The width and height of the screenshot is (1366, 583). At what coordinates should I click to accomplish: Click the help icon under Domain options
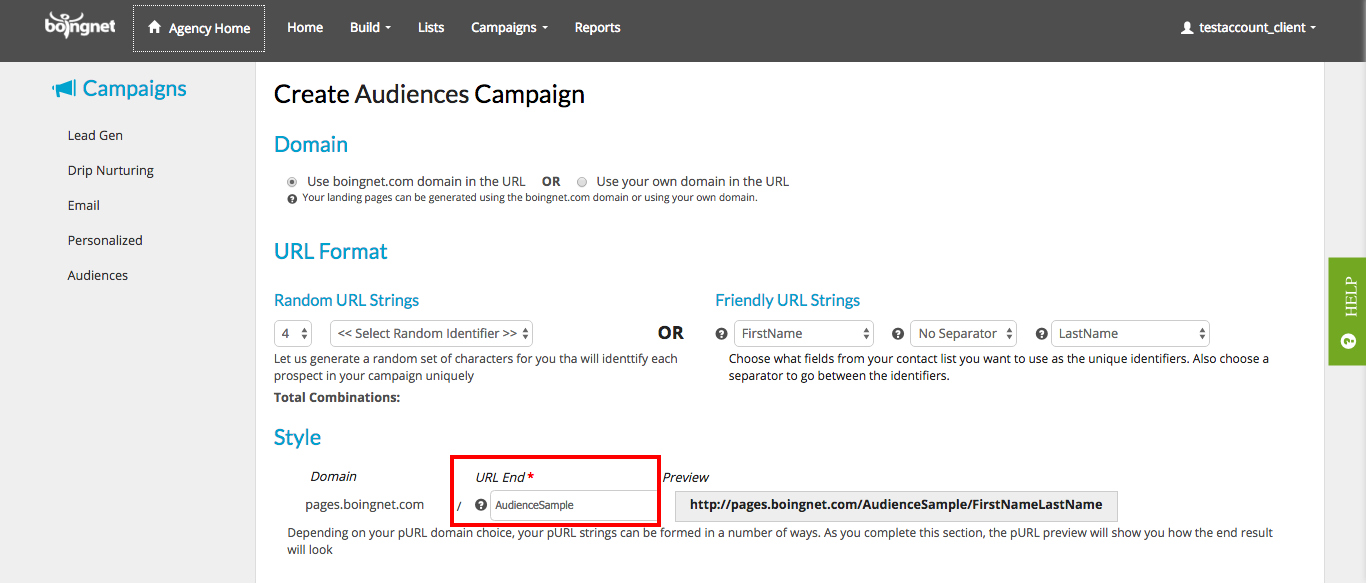pos(292,199)
